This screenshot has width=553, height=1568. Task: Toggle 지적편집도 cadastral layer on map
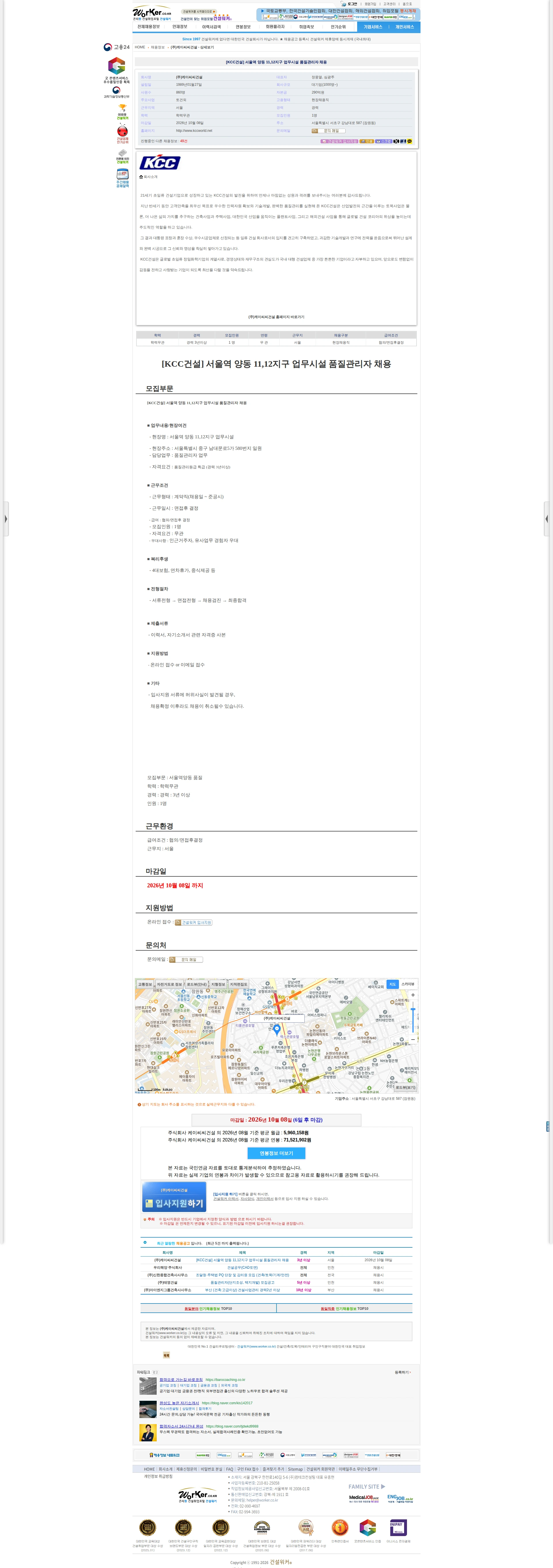tap(239, 984)
